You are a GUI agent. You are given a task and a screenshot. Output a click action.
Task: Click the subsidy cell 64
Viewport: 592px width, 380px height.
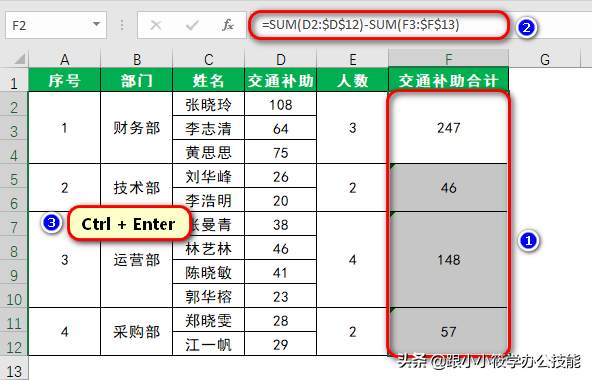pyautogui.click(x=281, y=128)
